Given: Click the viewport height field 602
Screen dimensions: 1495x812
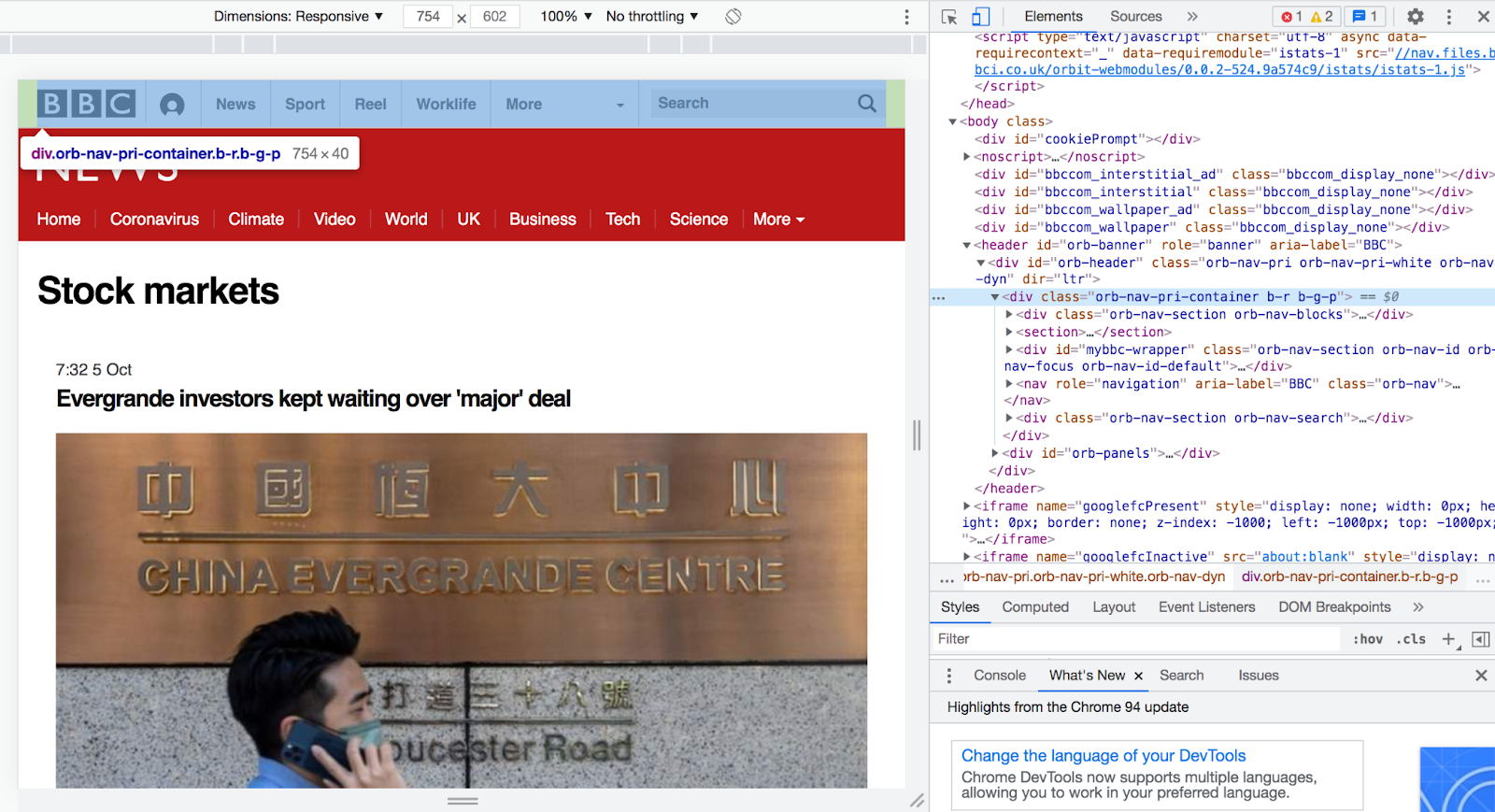Looking at the screenshot, I should [x=494, y=16].
